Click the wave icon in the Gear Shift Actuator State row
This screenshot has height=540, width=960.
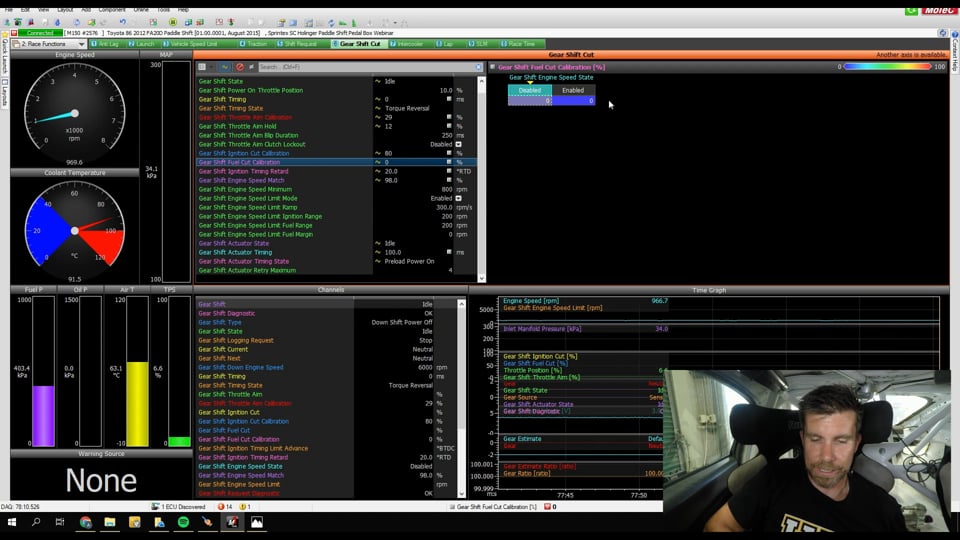(378, 243)
